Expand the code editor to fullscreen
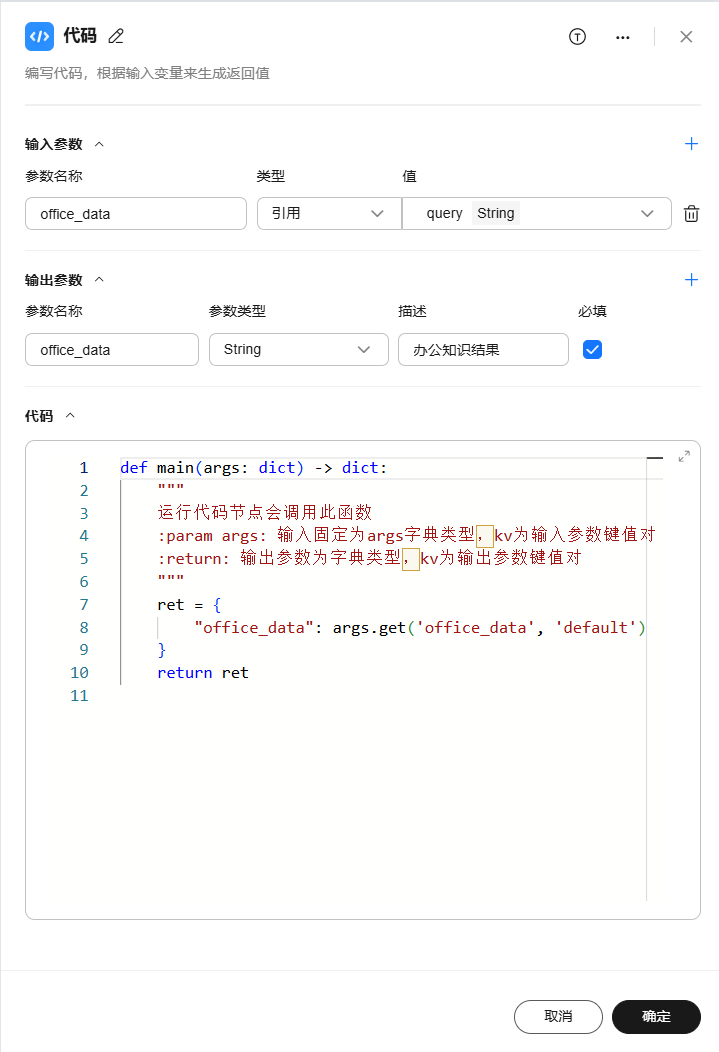This screenshot has width=719, height=1052. coord(683,456)
